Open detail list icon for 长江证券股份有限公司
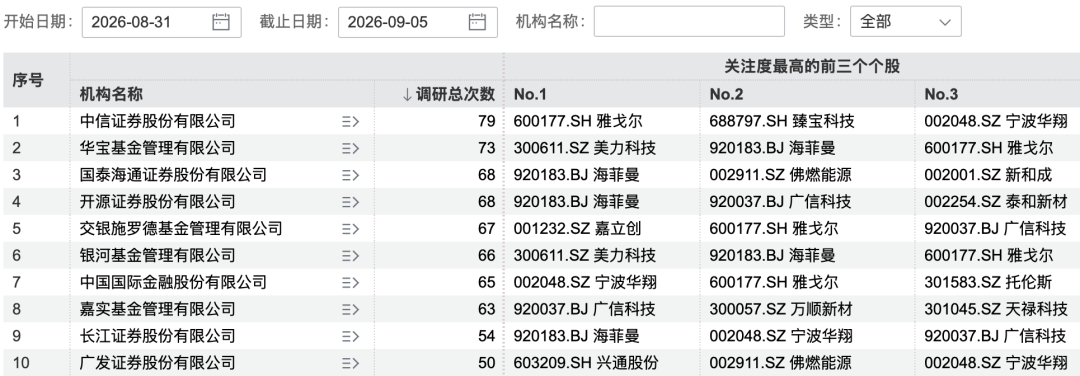The width and height of the screenshot is (1080, 376). pos(350,337)
